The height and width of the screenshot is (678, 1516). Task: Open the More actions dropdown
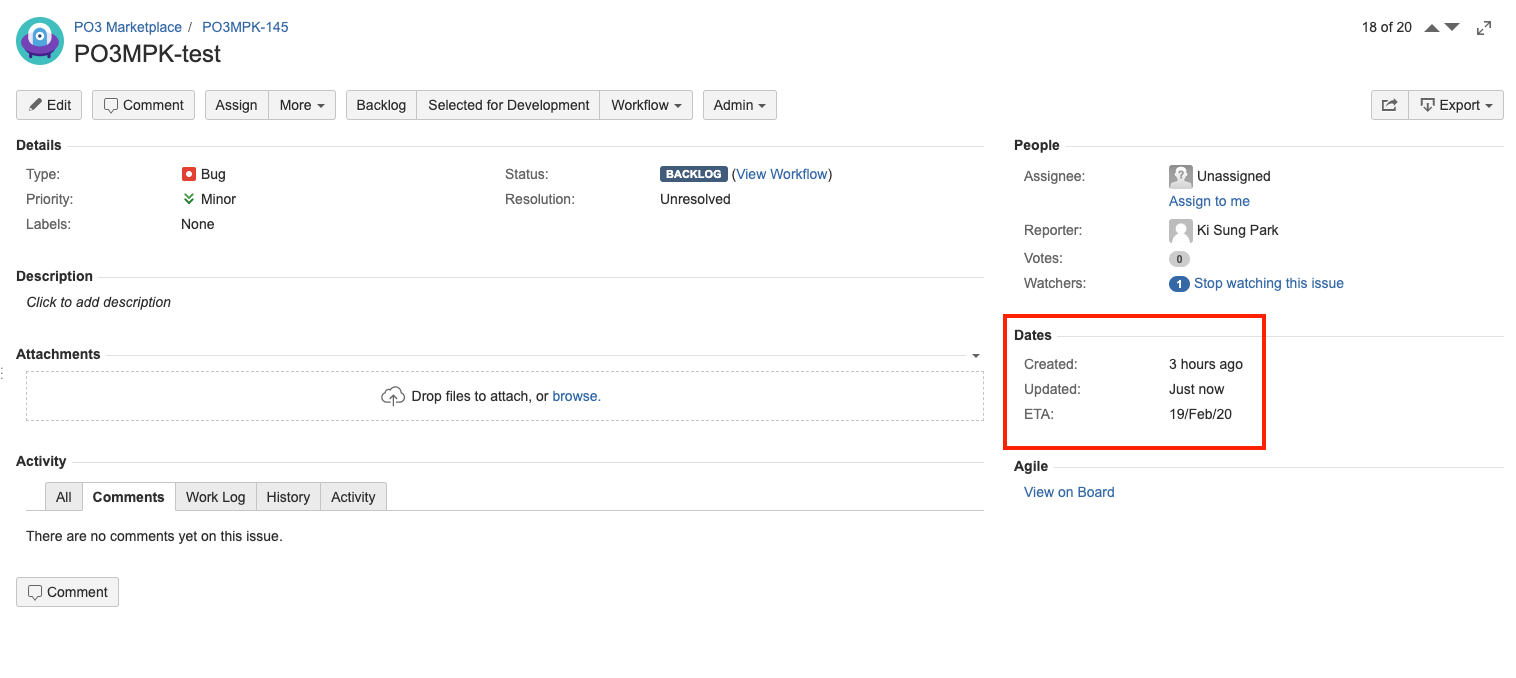(x=302, y=105)
